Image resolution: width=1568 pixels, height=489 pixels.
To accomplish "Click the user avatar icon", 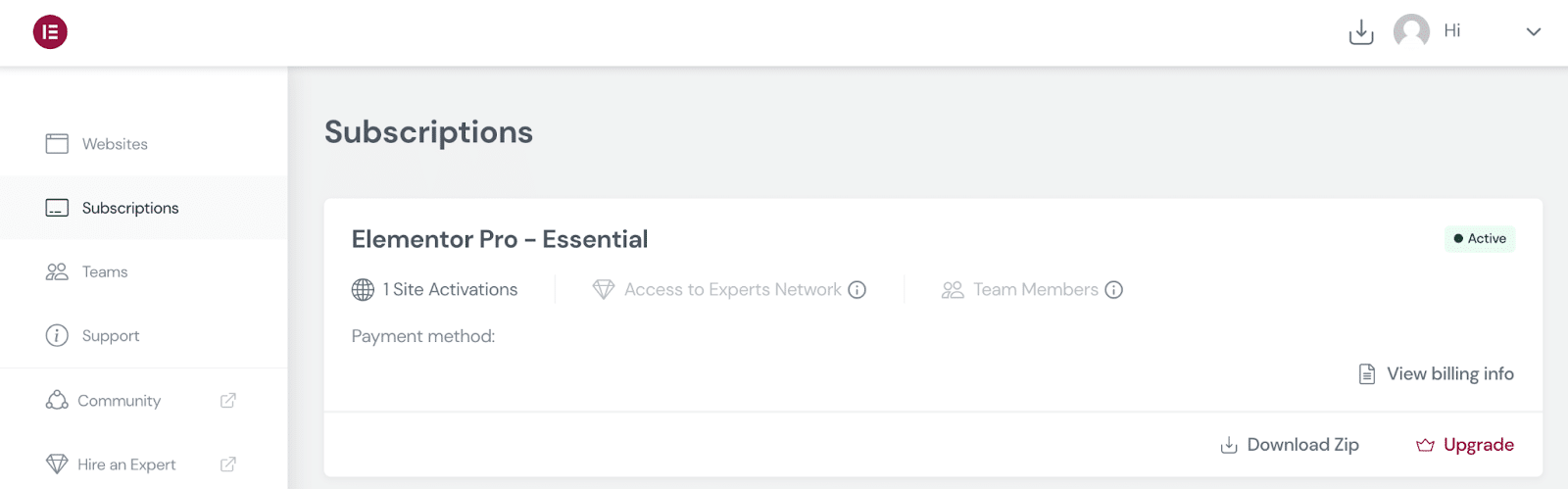I will tap(1411, 31).
